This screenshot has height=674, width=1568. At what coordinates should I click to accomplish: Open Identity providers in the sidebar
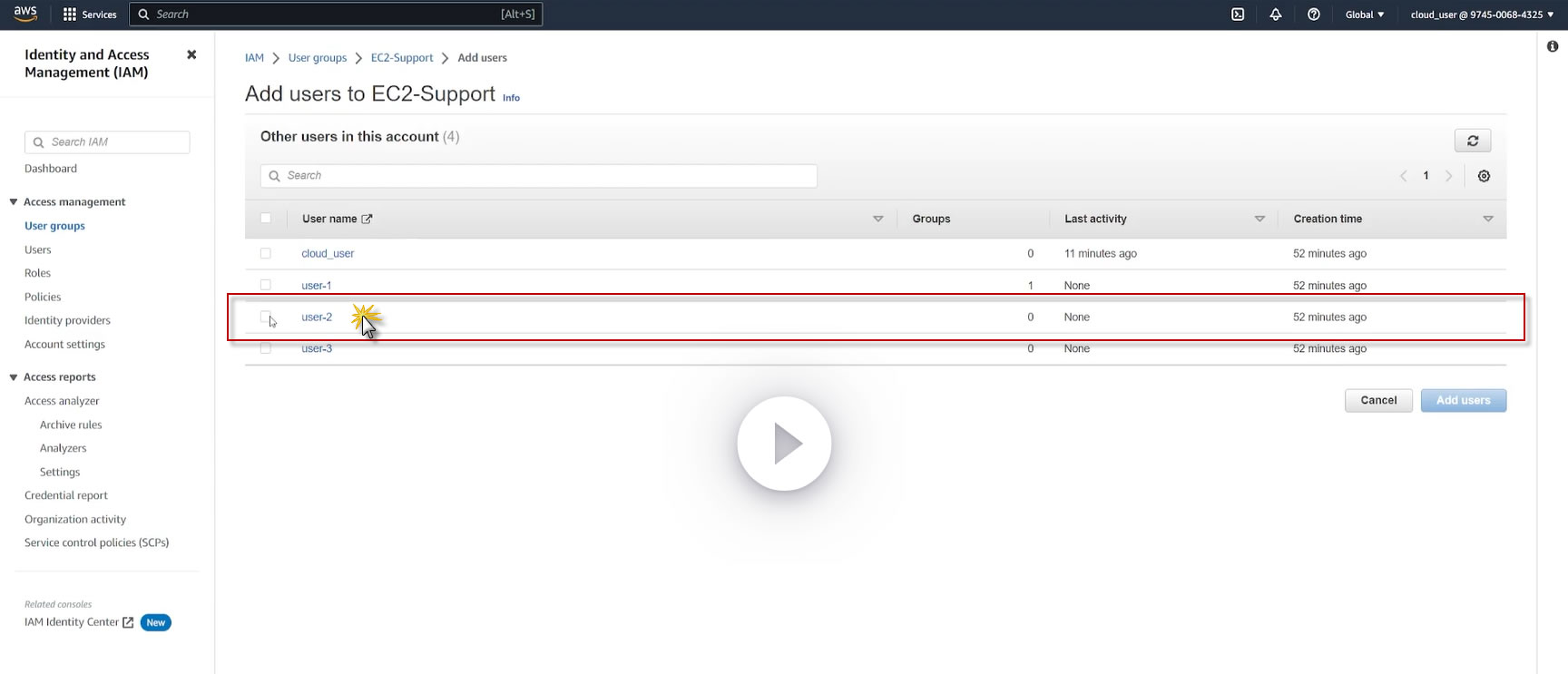pos(67,320)
